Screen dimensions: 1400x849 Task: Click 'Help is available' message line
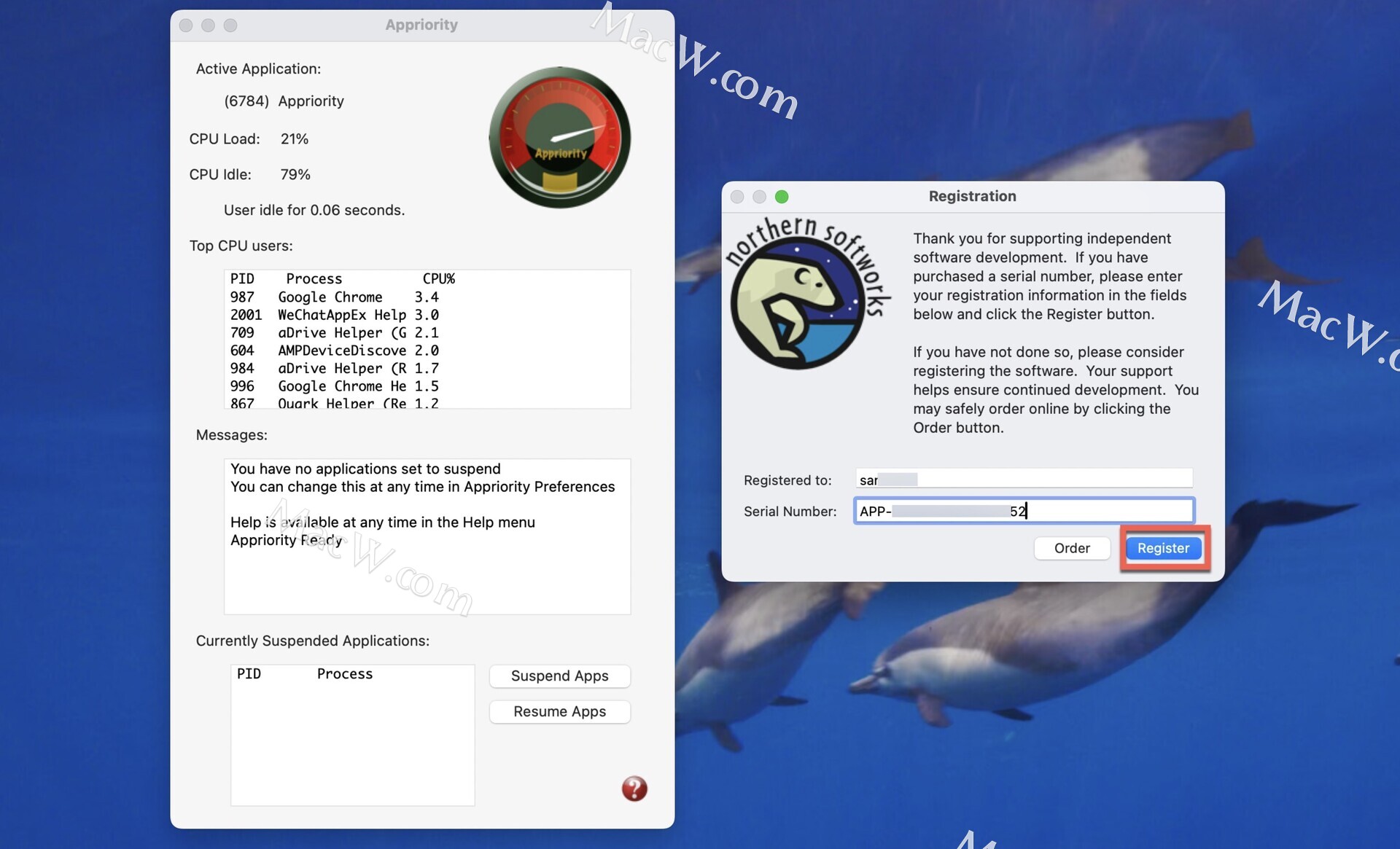[x=383, y=522]
